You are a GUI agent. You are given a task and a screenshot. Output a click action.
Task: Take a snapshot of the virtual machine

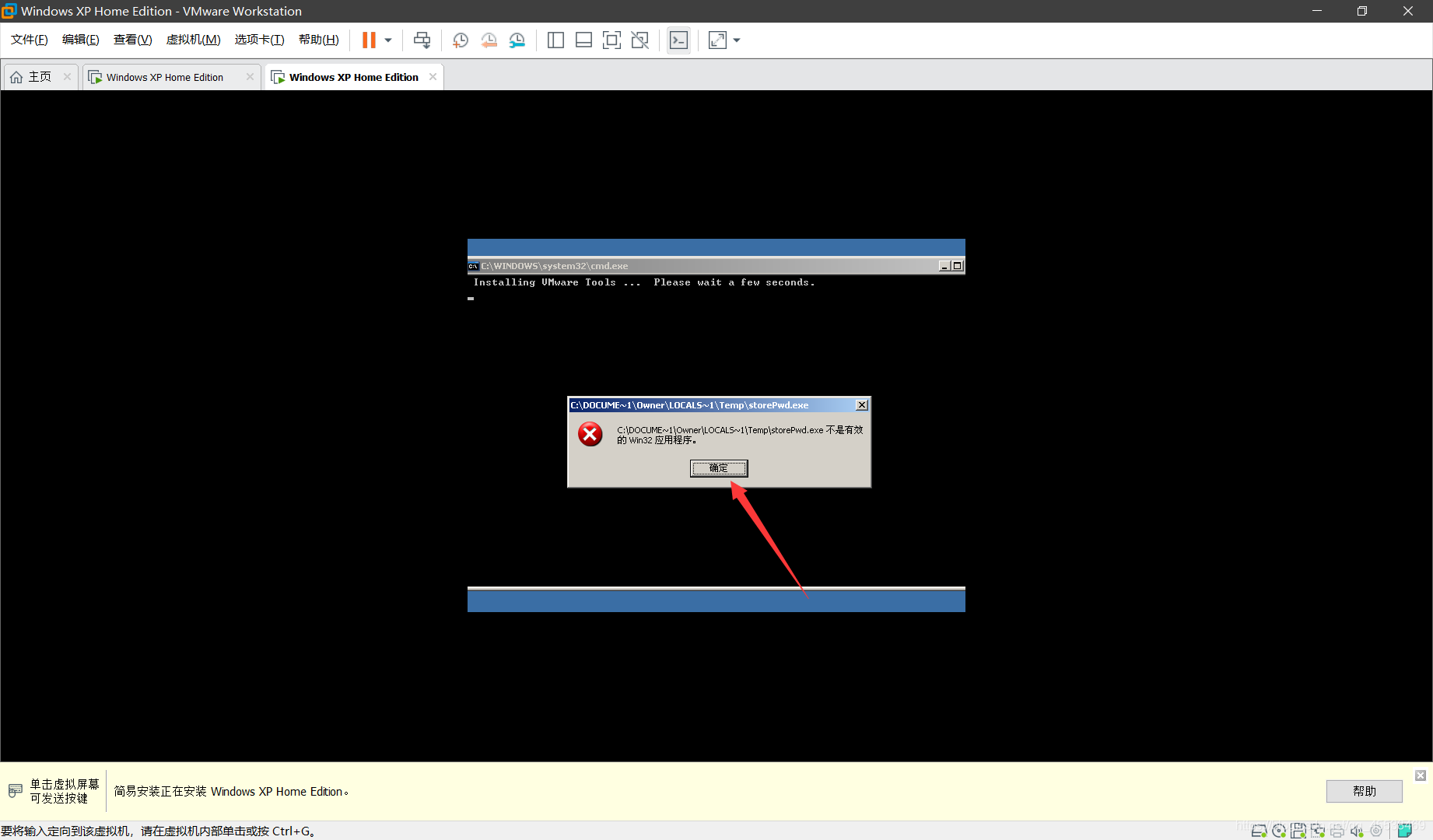[461, 40]
